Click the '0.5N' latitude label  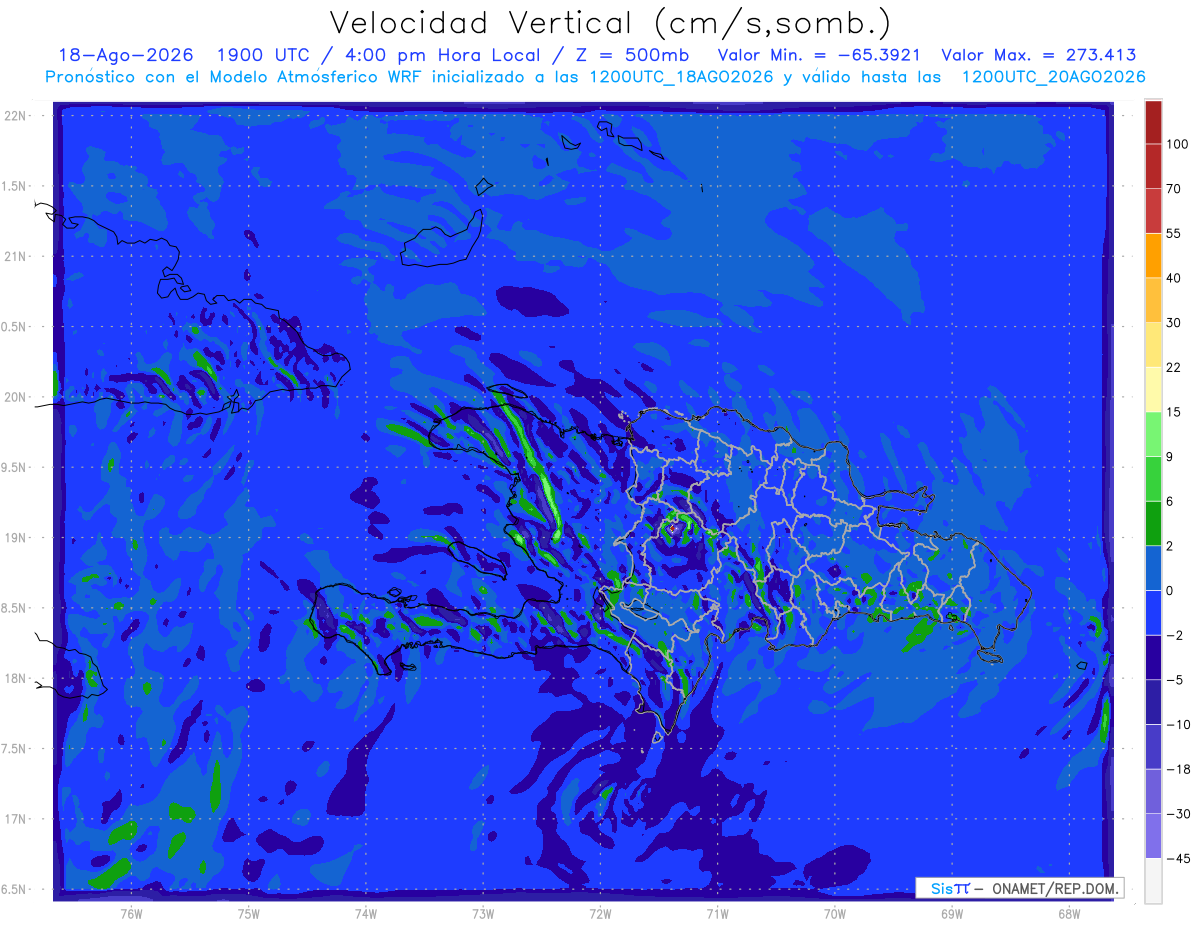[x=16, y=327]
